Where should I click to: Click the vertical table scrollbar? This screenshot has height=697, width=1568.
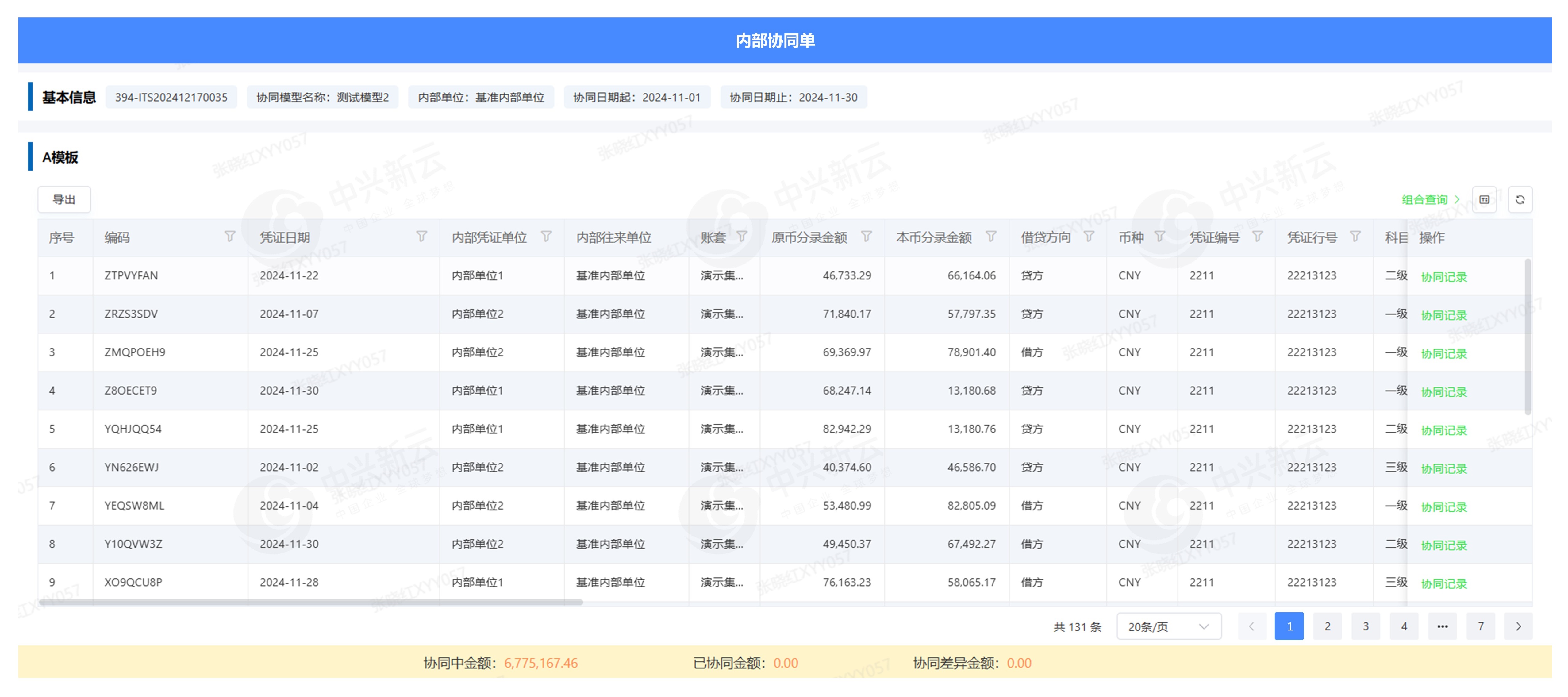(x=1527, y=337)
